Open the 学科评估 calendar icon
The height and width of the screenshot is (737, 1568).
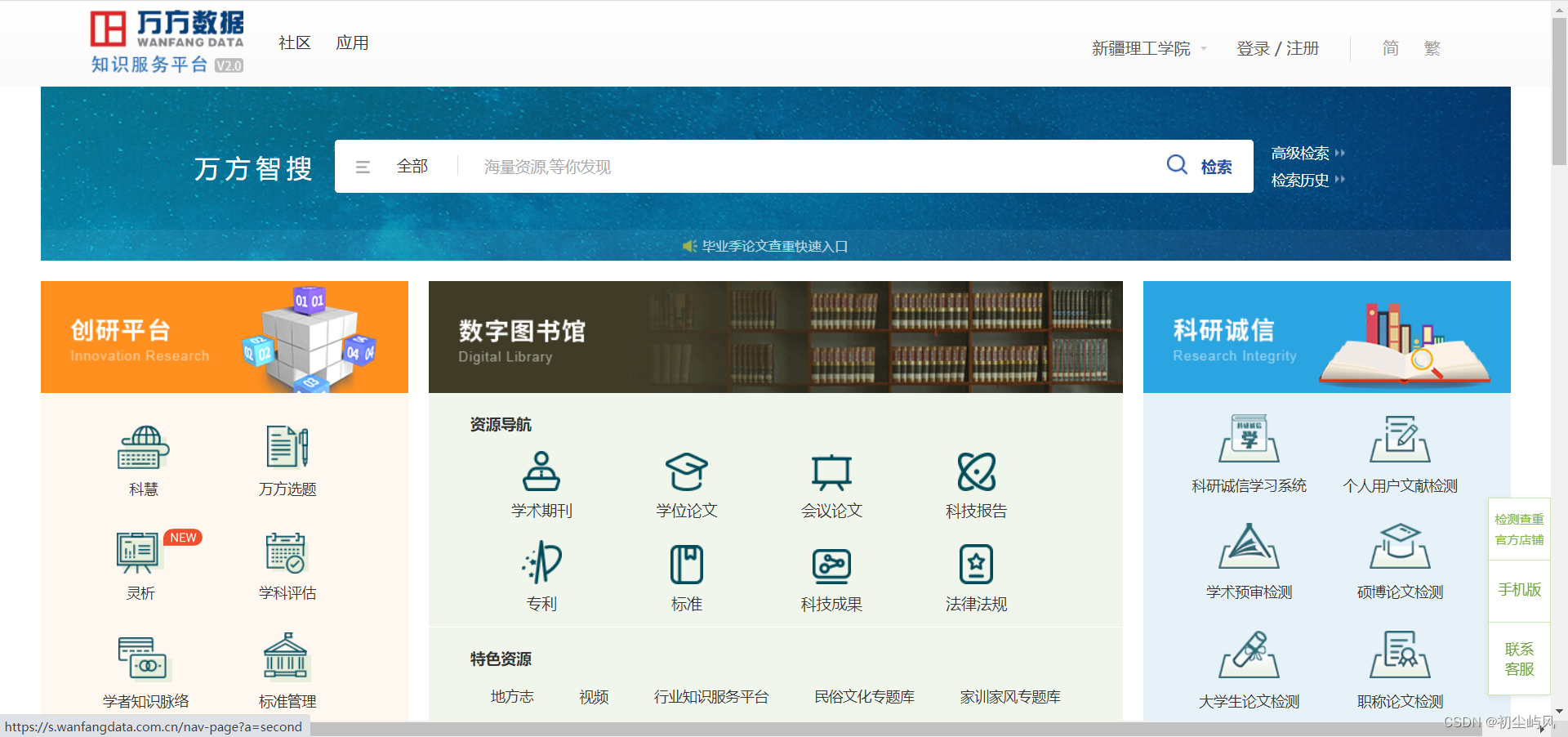286,552
